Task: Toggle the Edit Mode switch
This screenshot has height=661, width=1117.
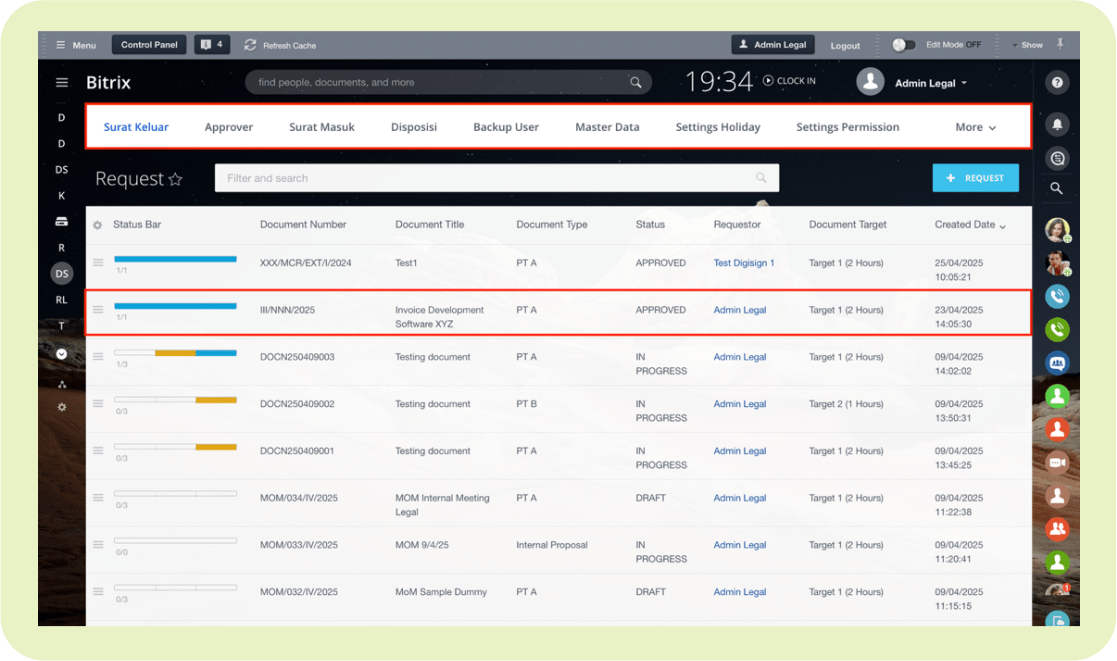Action: (x=903, y=45)
